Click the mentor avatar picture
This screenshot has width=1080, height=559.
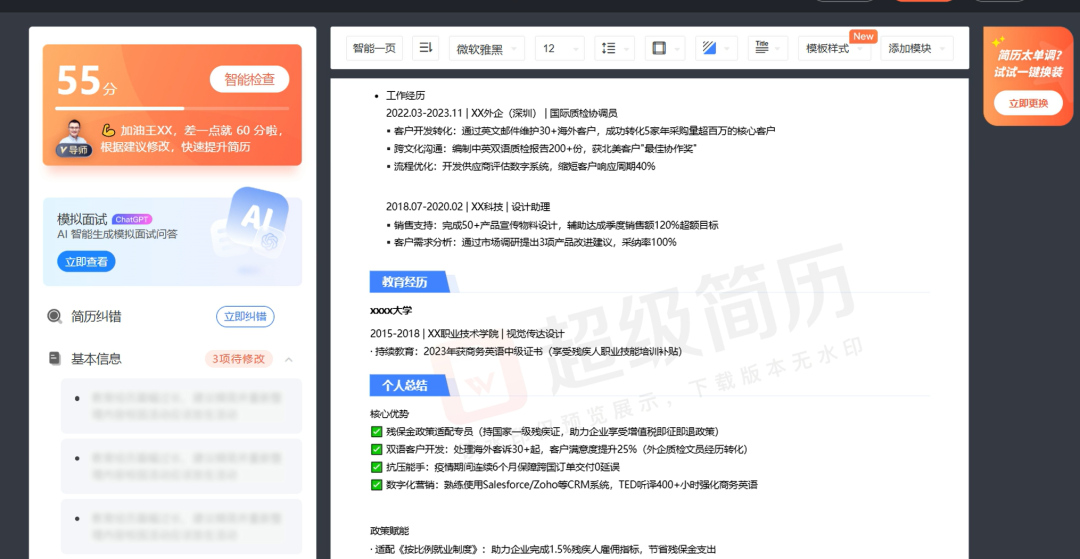(x=74, y=134)
